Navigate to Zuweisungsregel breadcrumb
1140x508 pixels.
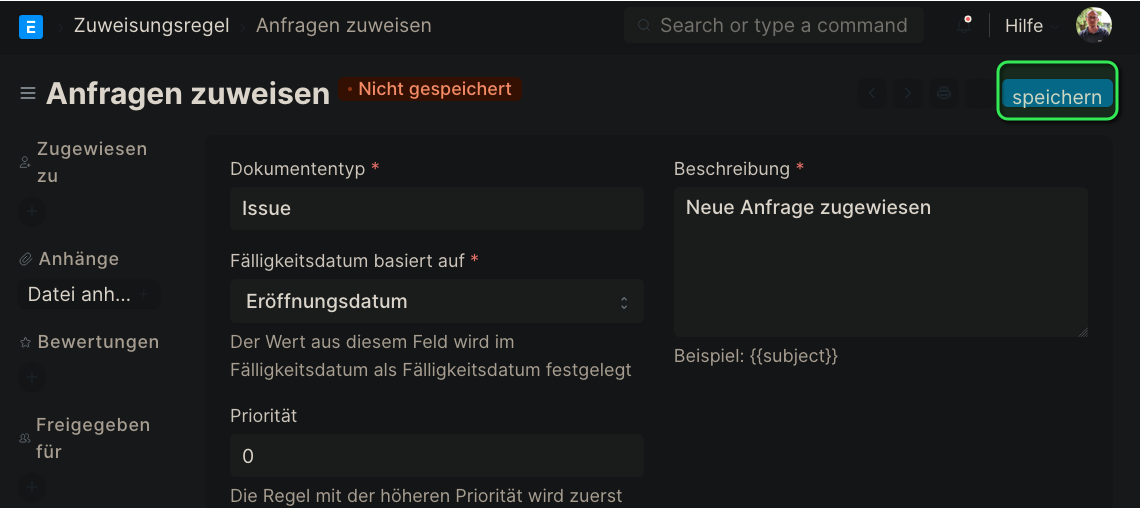pyautogui.click(x=151, y=25)
